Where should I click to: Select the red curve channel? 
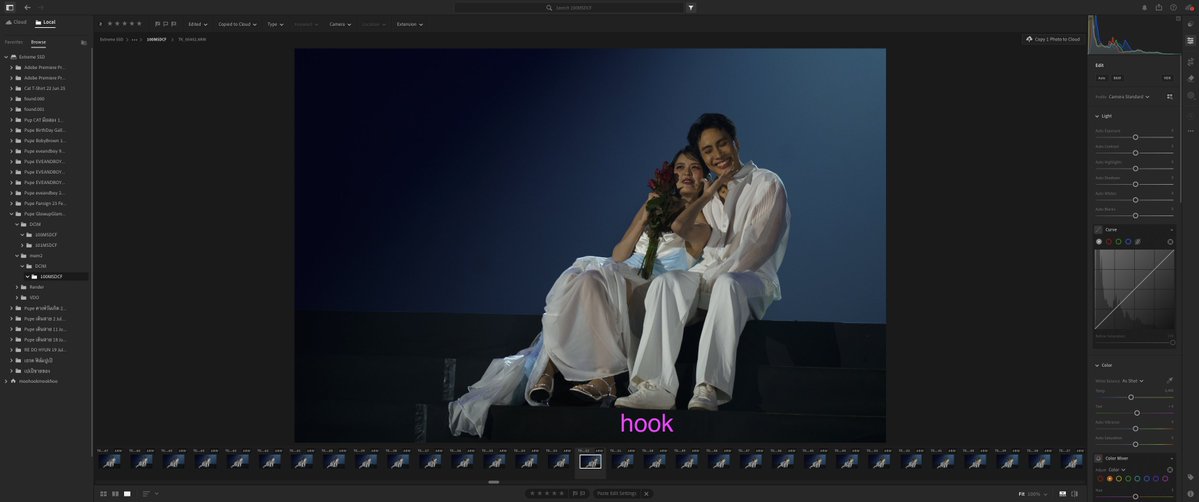pyautogui.click(x=1109, y=242)
